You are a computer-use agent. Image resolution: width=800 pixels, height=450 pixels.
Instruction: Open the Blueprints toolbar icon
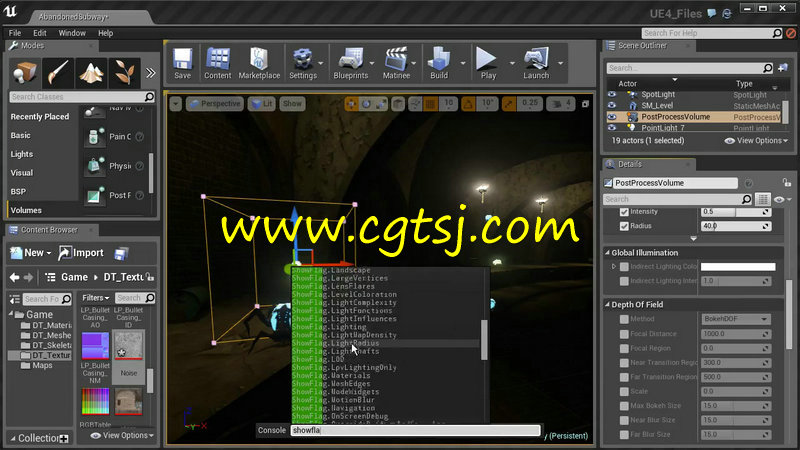(x=351, y=63)
